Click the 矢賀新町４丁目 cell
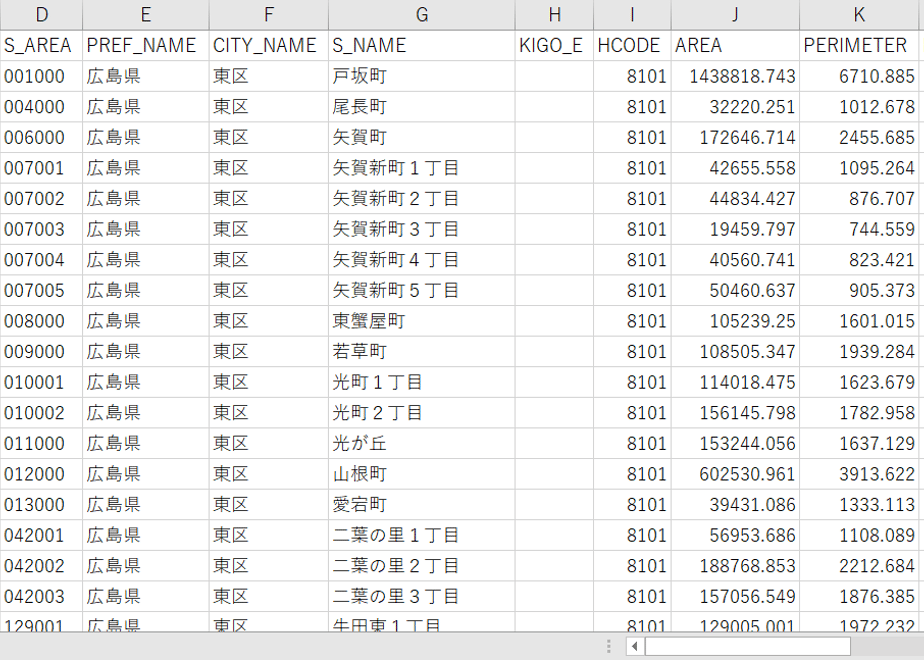 (422, 260)
